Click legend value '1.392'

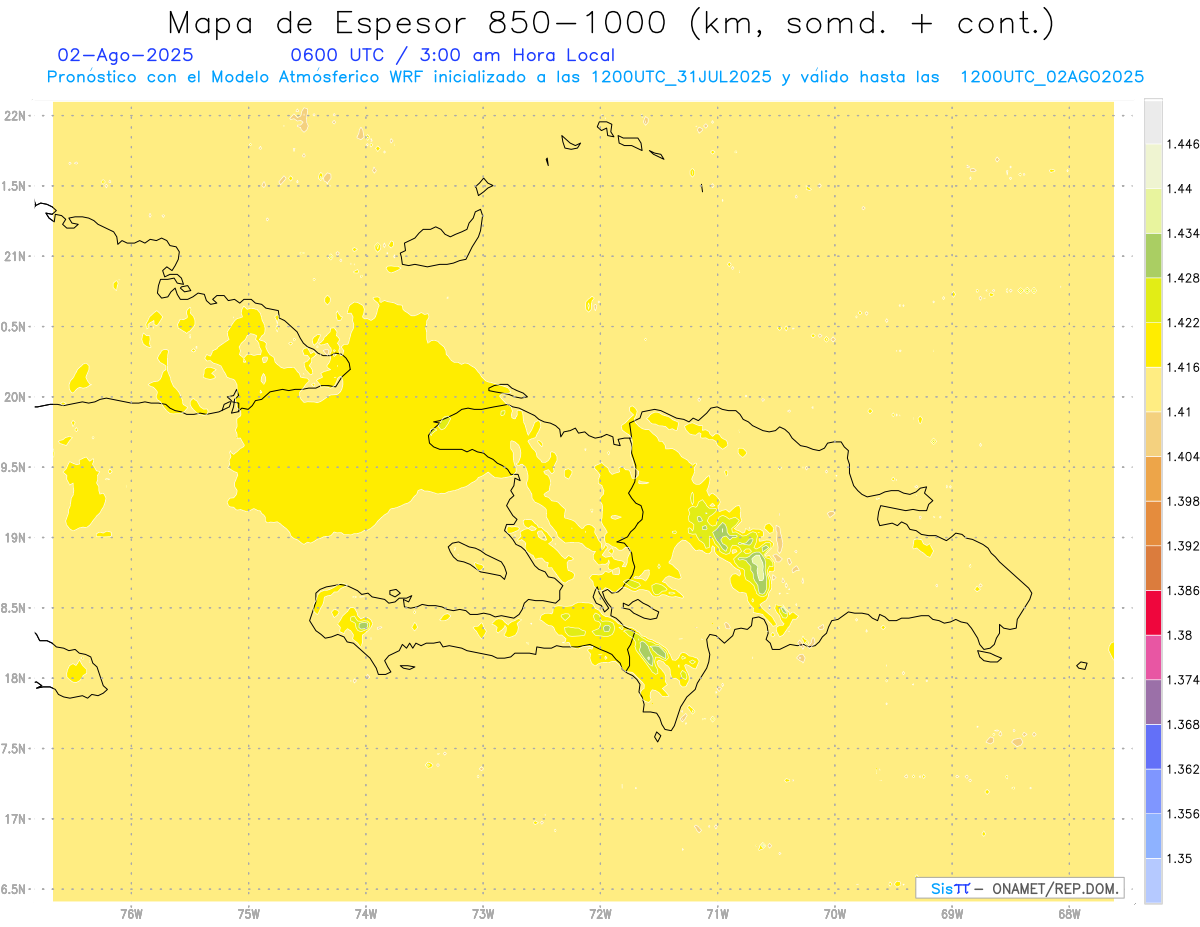coord(1182,546)
